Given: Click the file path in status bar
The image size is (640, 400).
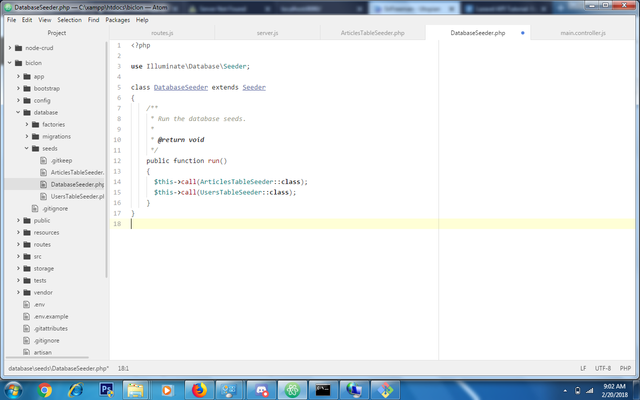Looking at the screenshot, I should tap(59, 368).
